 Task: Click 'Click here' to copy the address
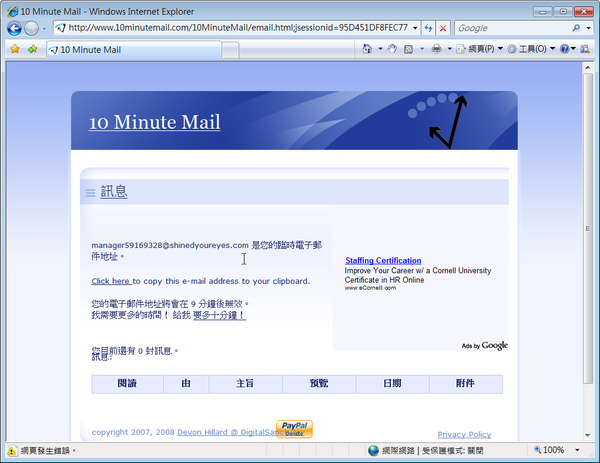pyautogui.click(x=111, y=281)
